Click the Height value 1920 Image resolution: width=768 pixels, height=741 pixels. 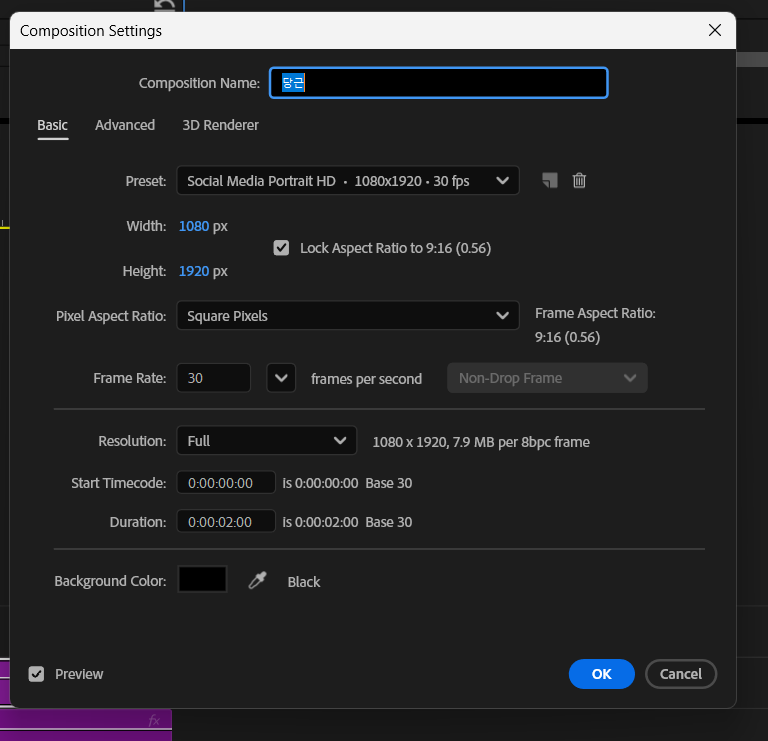(193, 271)
